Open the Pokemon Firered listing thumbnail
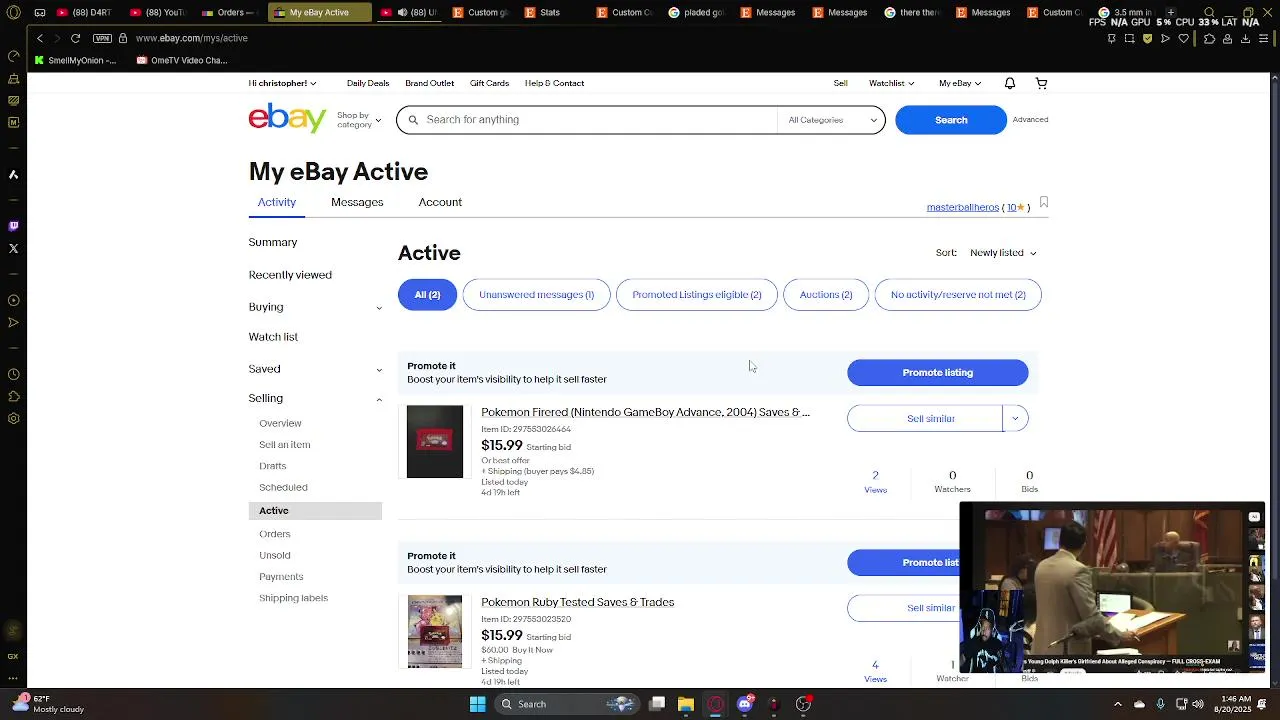The image size is (1280, 720). 435,441
